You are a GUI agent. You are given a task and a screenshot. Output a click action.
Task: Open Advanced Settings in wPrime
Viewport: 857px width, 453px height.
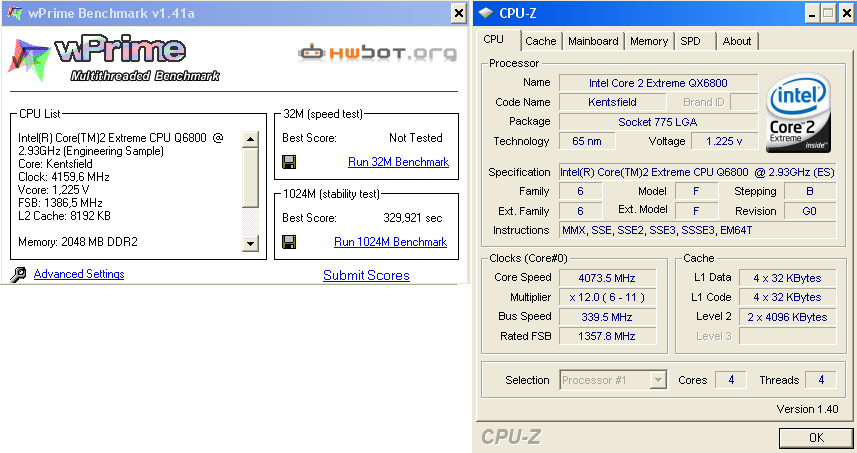click(x=79, y=274)
